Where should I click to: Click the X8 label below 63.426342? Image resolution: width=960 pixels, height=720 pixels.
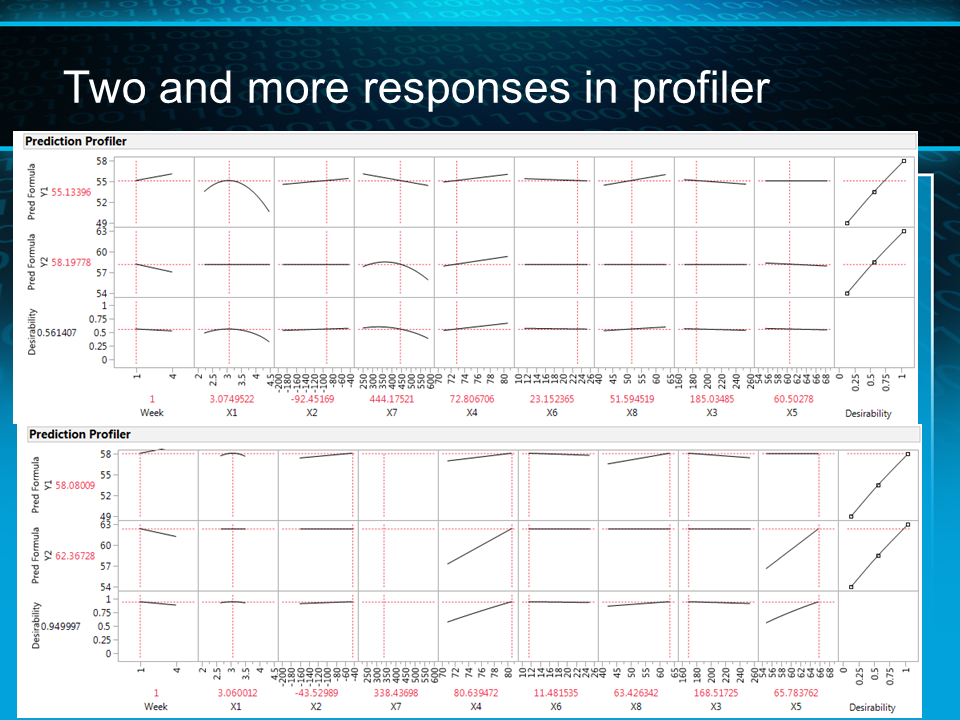(x=636, y=707)
